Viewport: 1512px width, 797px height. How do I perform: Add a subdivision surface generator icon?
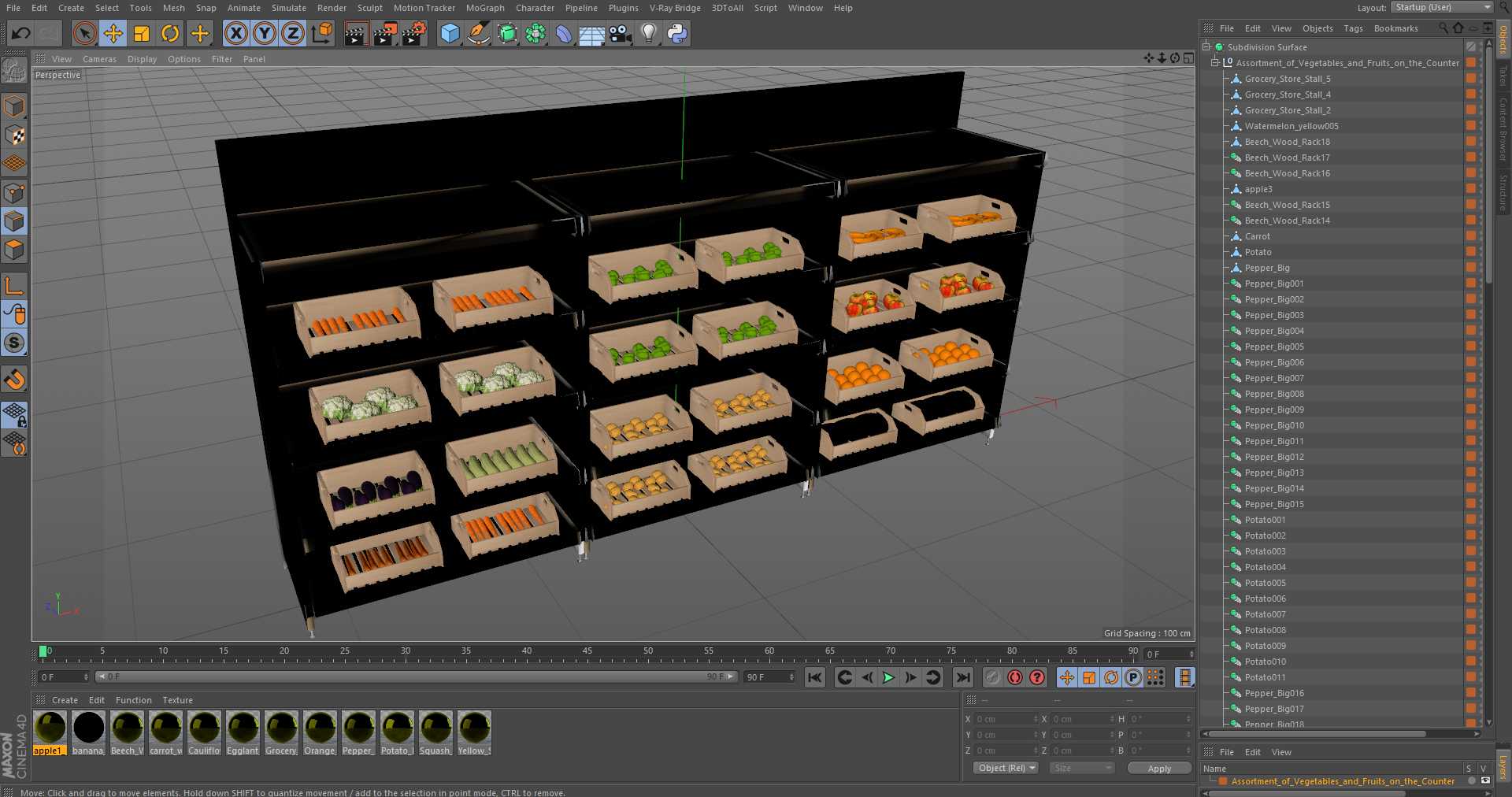[x=507, y=33]
